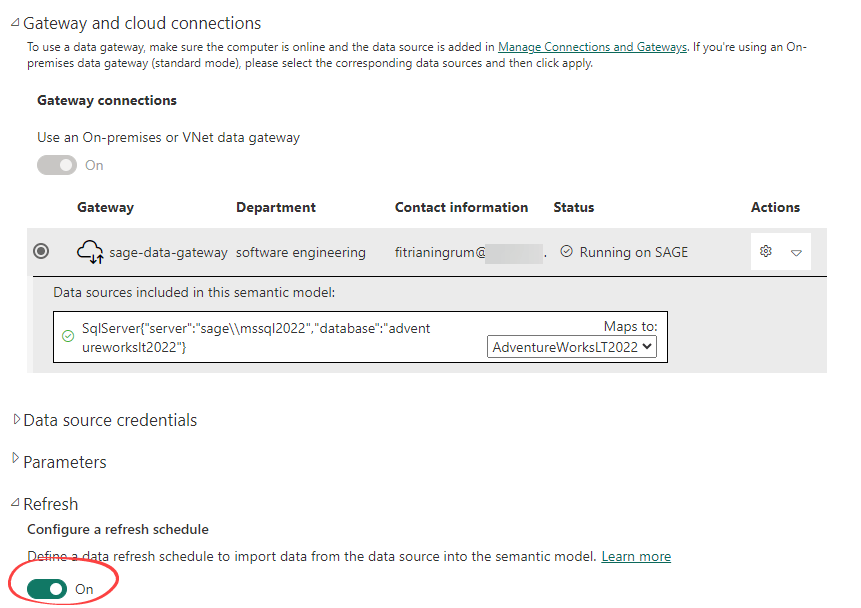Click the sage-data-gateway cloud icon
The width and height of the screenshot is (861, 608).
tap(90, 252)
